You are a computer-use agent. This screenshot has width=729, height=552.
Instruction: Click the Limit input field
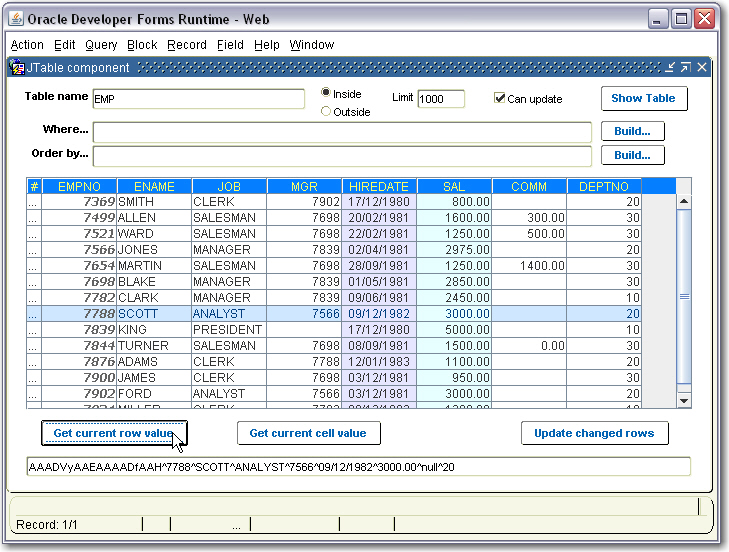(x=441, y=99)
